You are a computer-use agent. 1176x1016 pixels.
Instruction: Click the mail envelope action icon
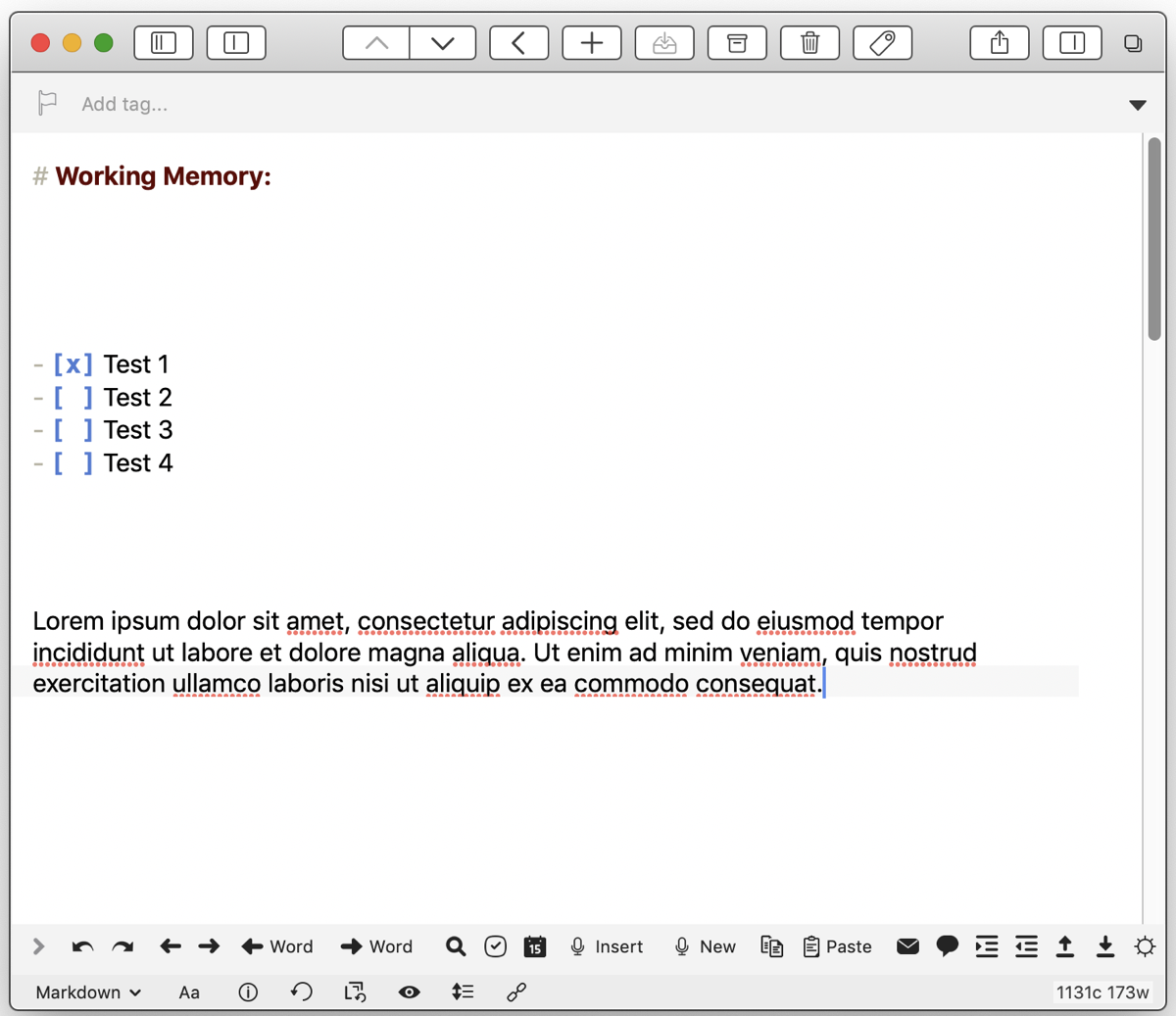(x=908, y=946)
